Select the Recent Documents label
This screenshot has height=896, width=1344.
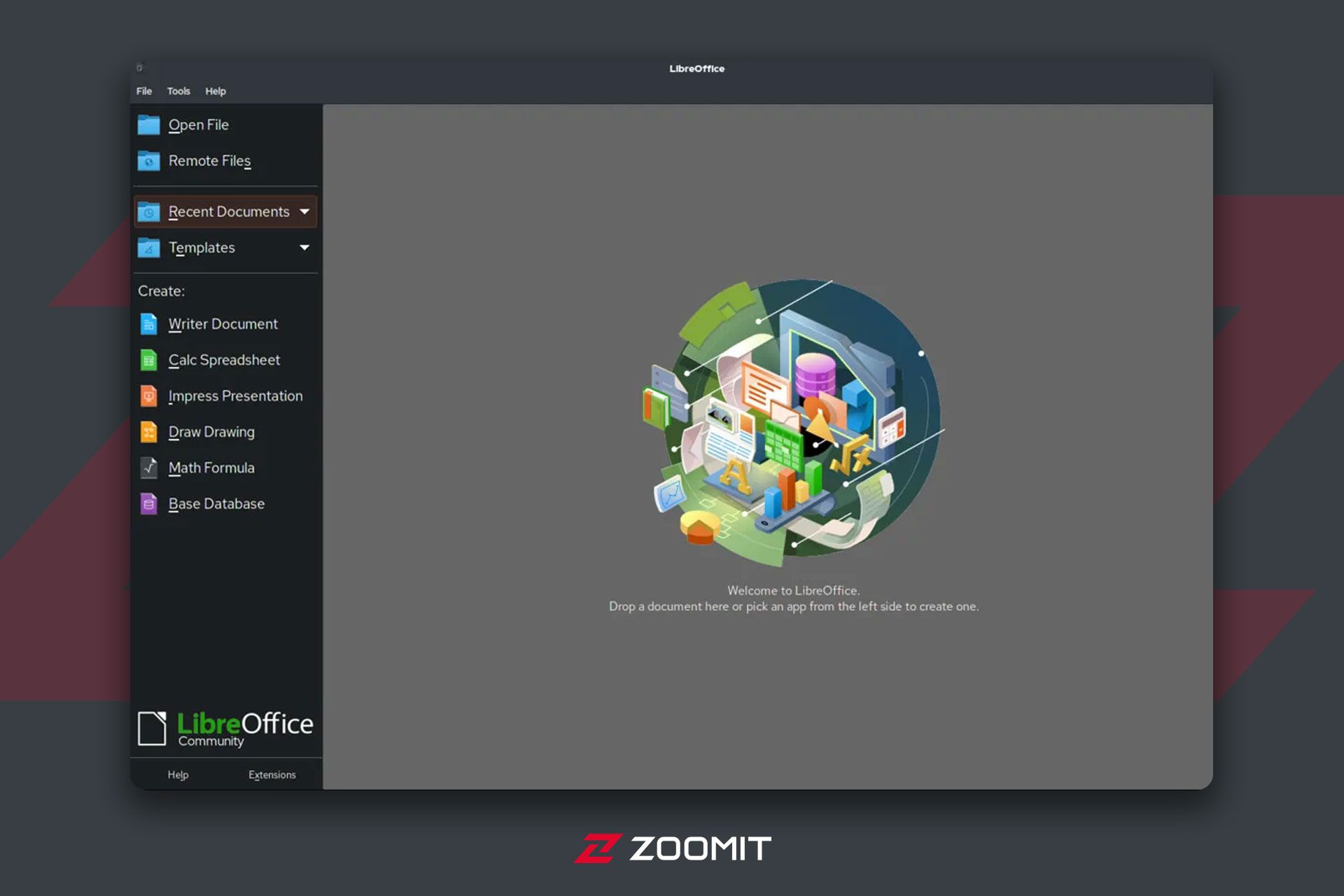[x=229, y=212]
